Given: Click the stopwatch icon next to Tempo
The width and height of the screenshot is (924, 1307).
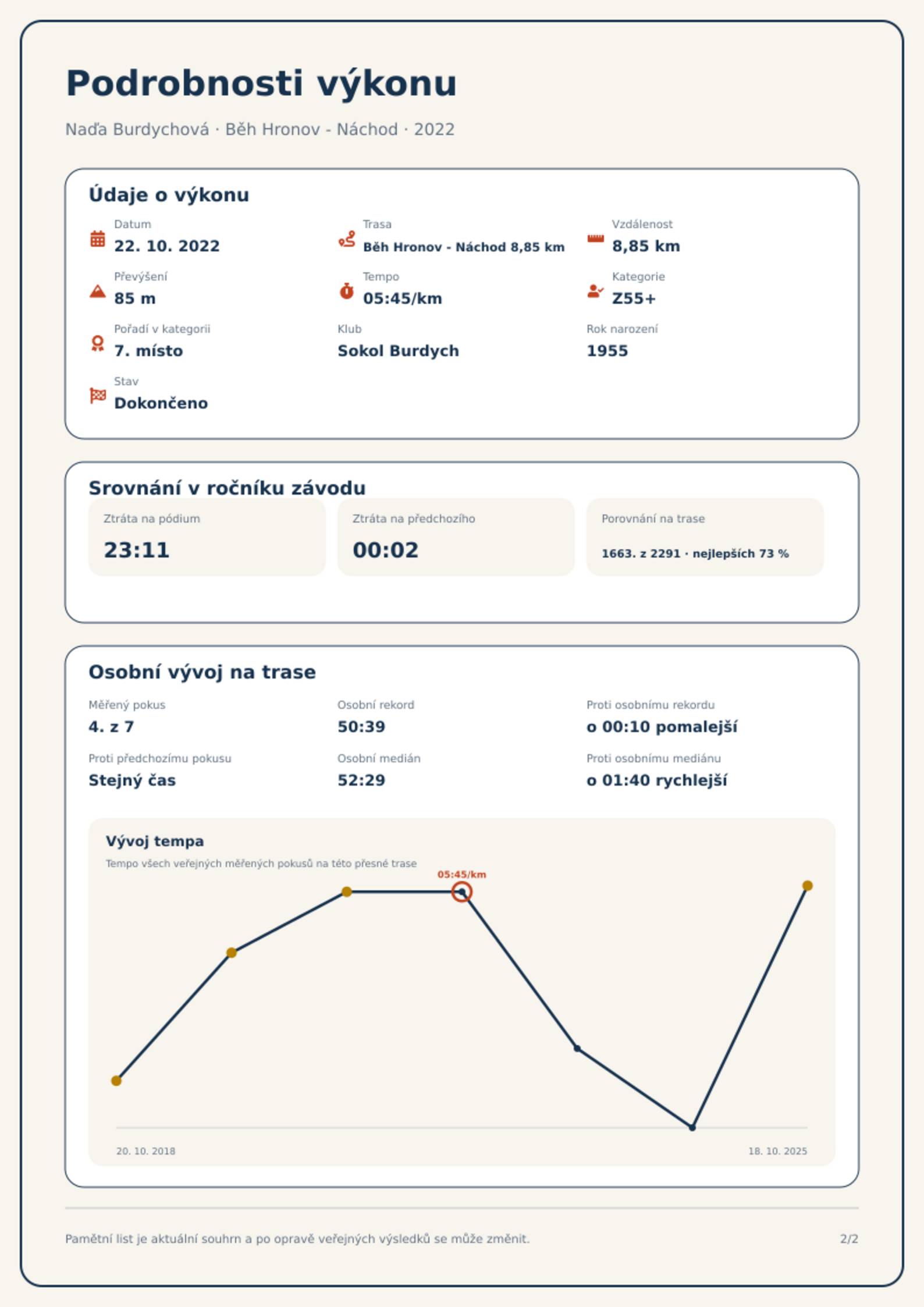Looking at the screenshot, I should pyautogui.click(x=347, y=291).
